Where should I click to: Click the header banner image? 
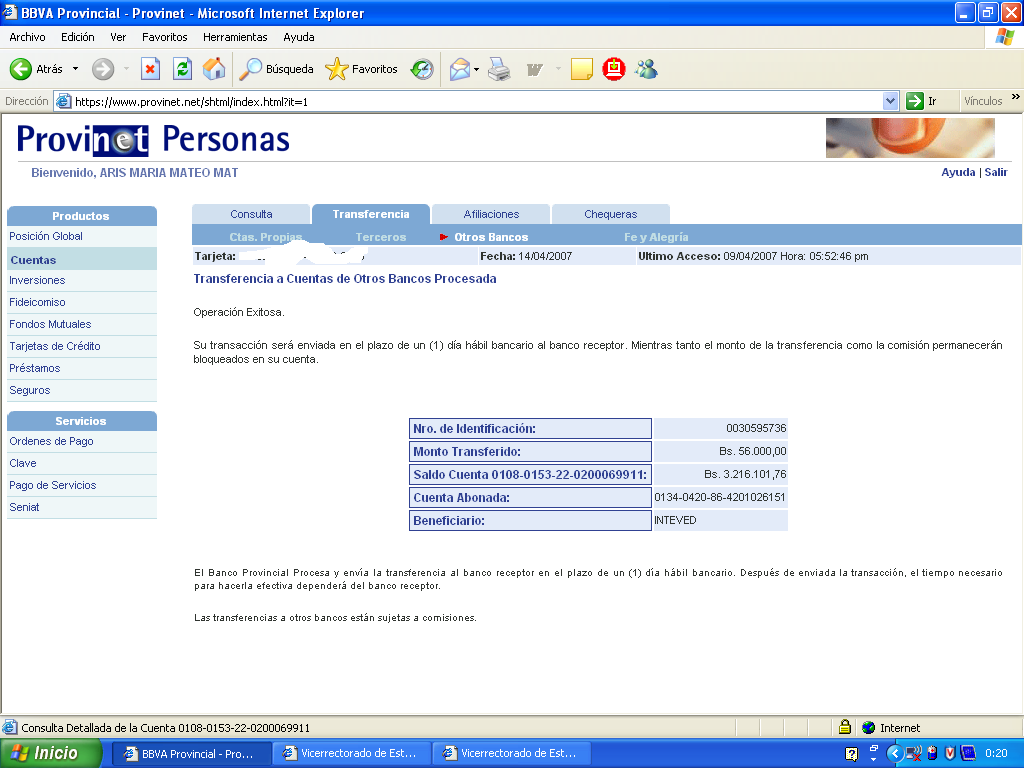click(x=910, y=138)
